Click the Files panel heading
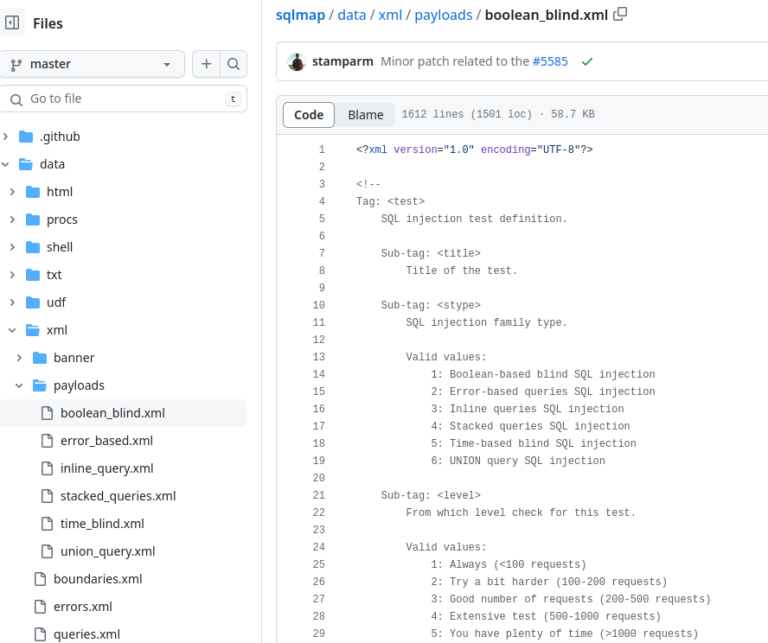The width and height of the screenshot is (768, 643). coord(48,24)
